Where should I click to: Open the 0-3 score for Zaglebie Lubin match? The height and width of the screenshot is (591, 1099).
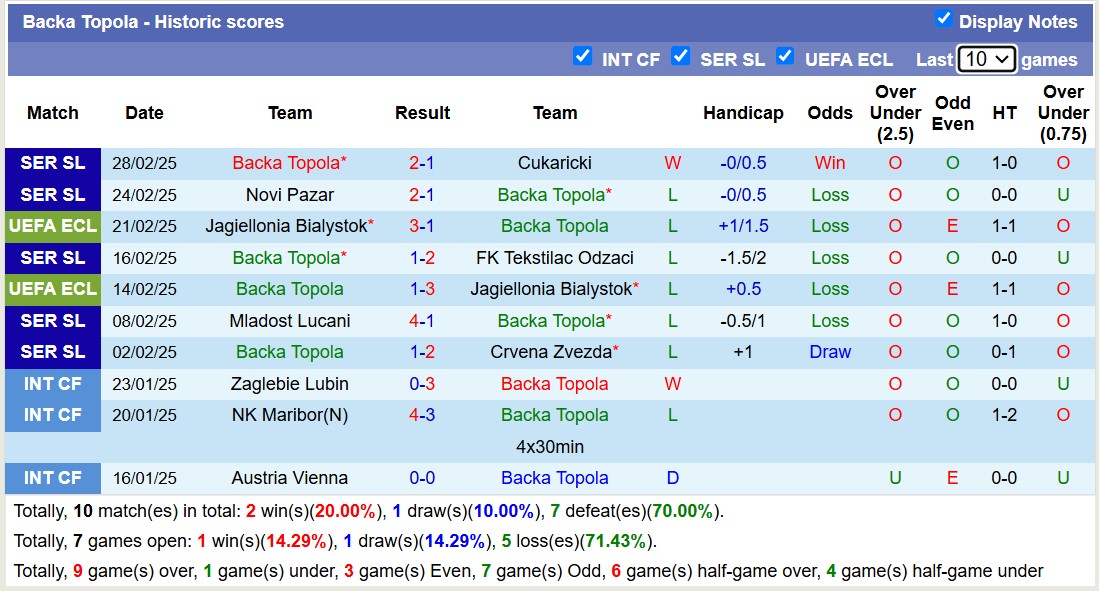pos(421,384)
